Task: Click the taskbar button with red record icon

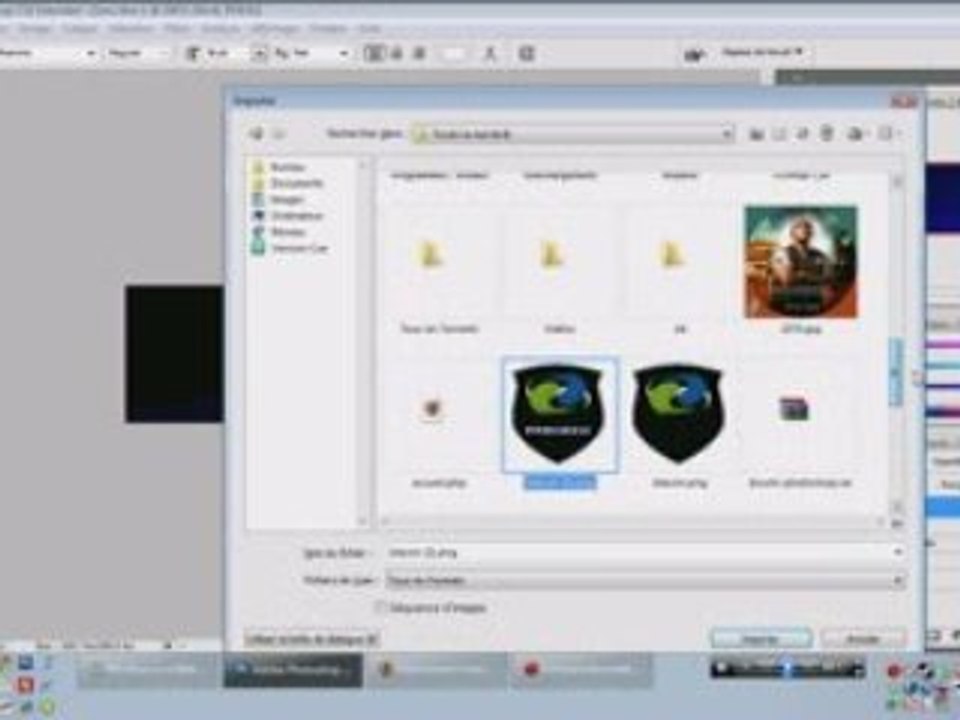Action: (582, 669)
